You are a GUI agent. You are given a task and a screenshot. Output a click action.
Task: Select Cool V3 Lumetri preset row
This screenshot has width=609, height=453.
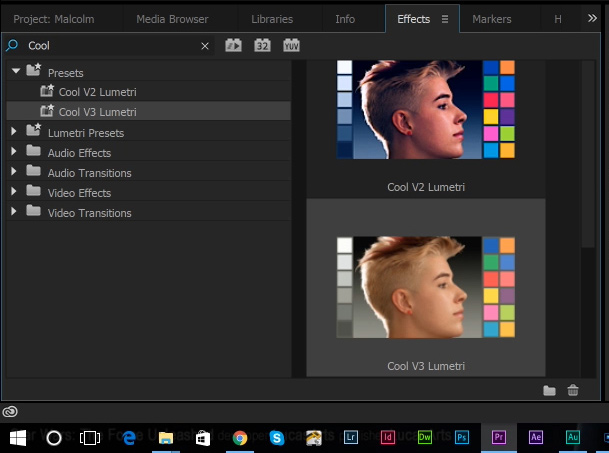149,112
